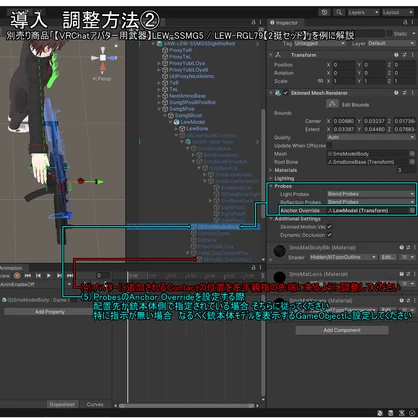Viewport: 418px width, 418px height.
Task: Open the Shader dropdown for SmsMatBodyBlk
Action: (x=343, y=257)
